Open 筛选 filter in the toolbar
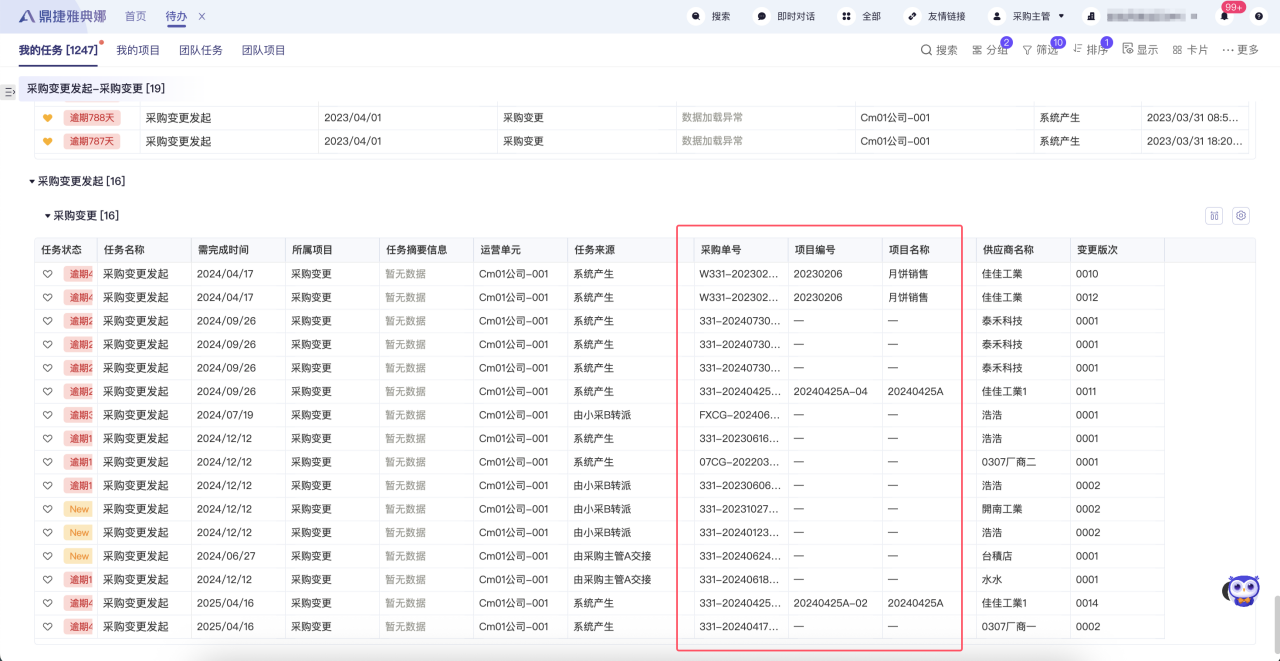The height and width of the screenshot is (661, 1280). point(1039,50)
